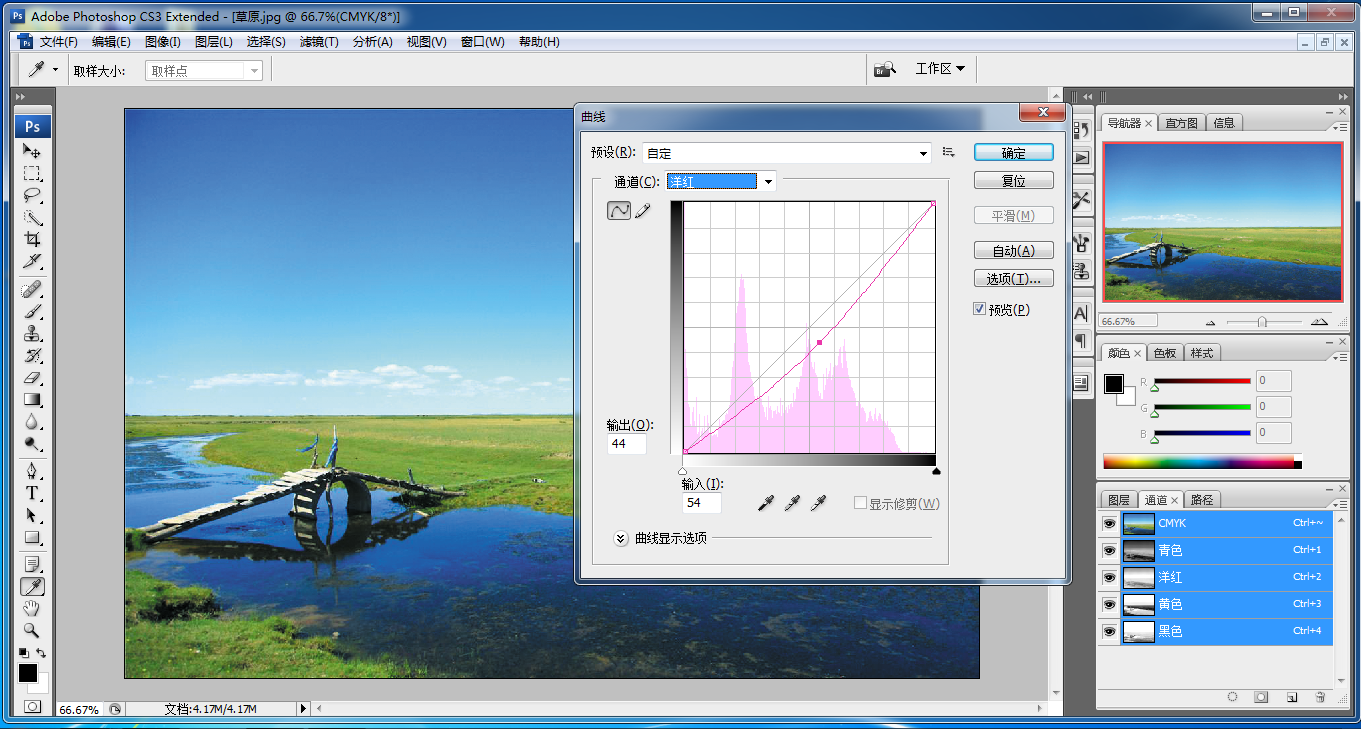Click the color spectrum ramp bar

[1198, 461]
